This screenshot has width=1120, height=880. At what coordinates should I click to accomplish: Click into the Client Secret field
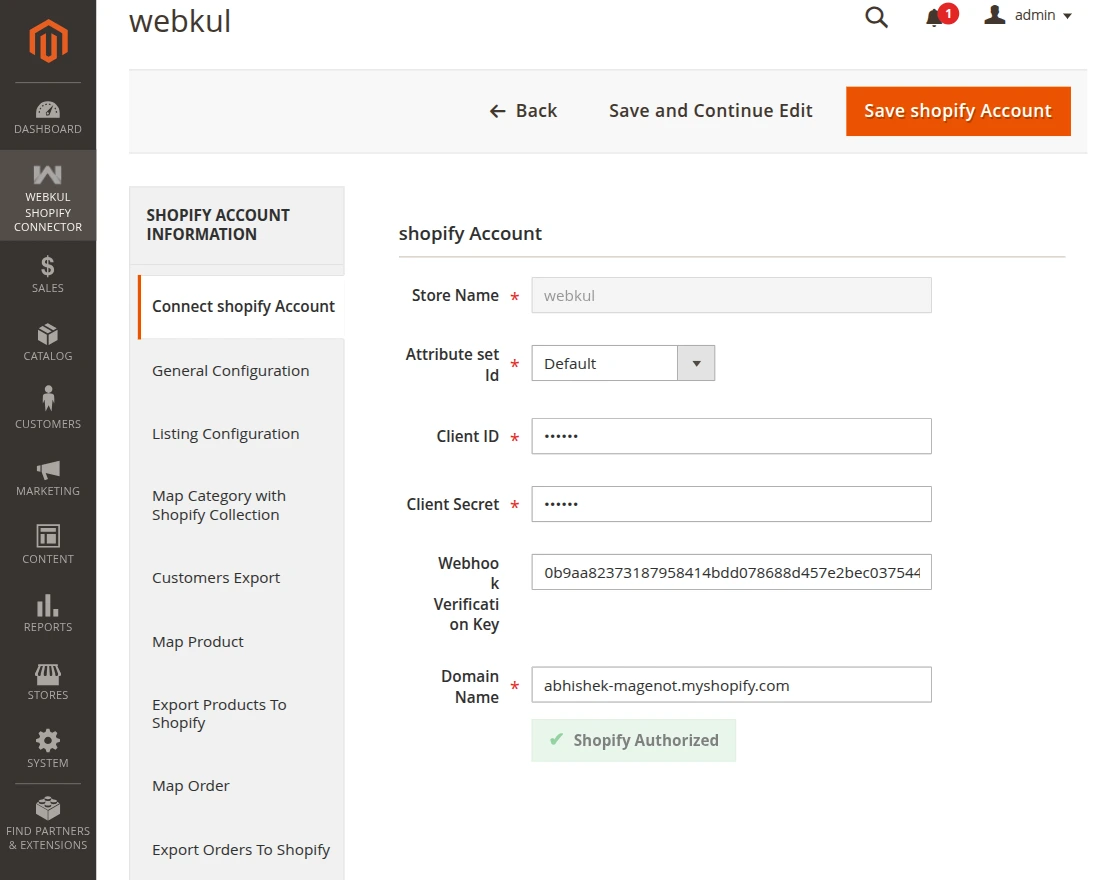[731, 504]
